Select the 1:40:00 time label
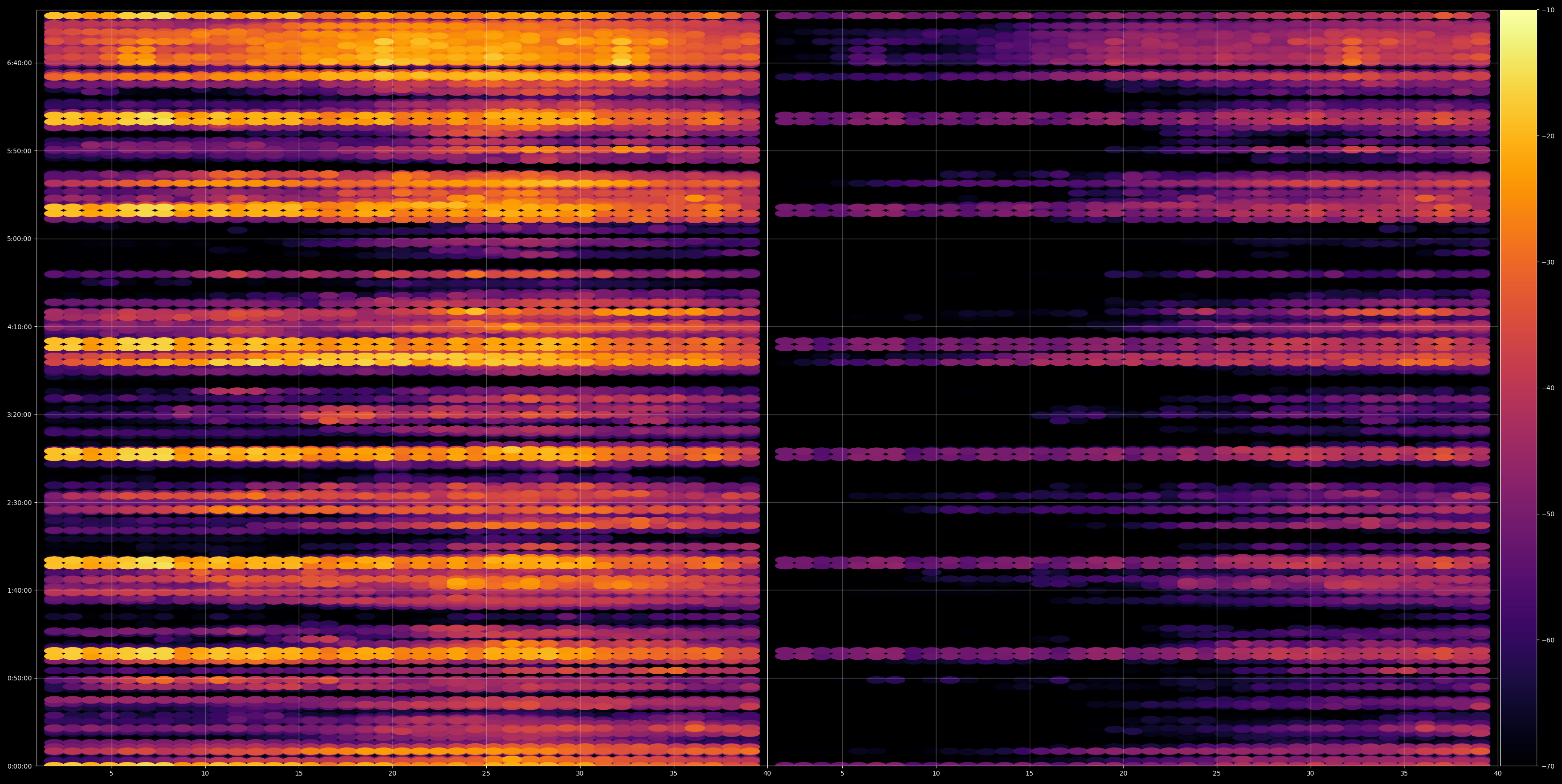 tap(19, 590)
